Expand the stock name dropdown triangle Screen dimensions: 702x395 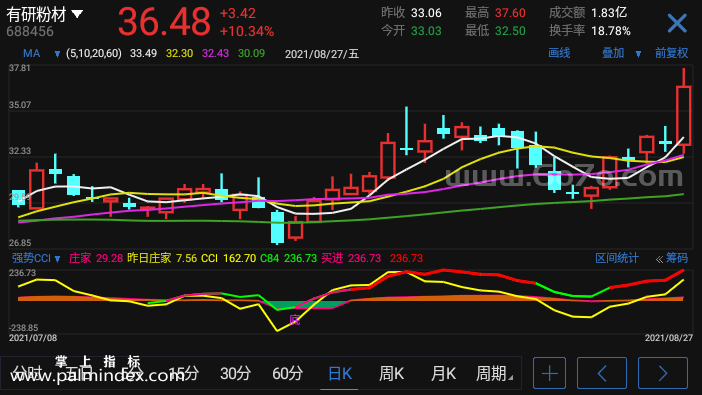77,14
